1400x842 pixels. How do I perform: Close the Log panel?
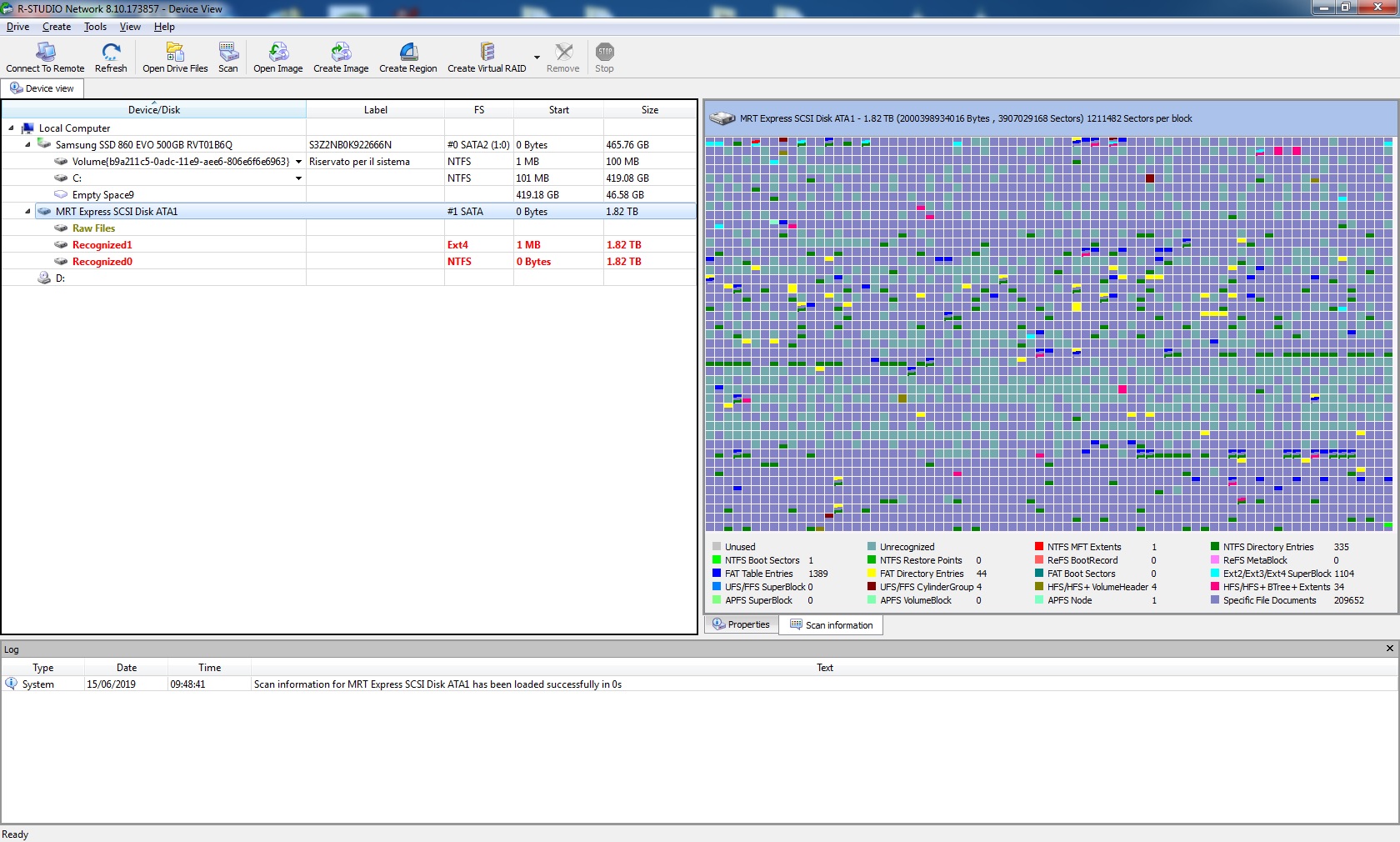coord(1389,649)
